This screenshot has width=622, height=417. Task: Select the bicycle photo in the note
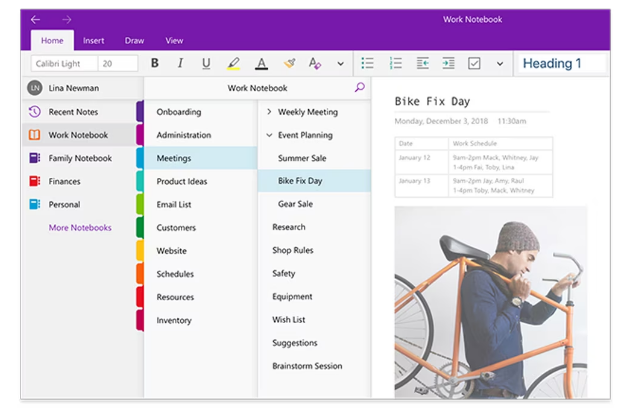point(491,302)
